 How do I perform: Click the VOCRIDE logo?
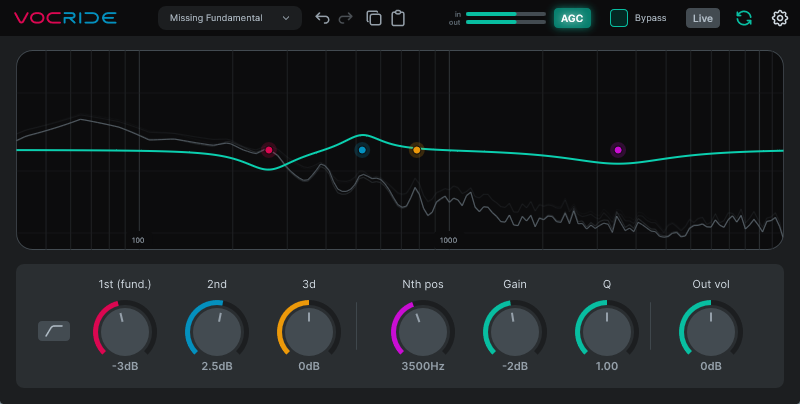pos(65,18)
